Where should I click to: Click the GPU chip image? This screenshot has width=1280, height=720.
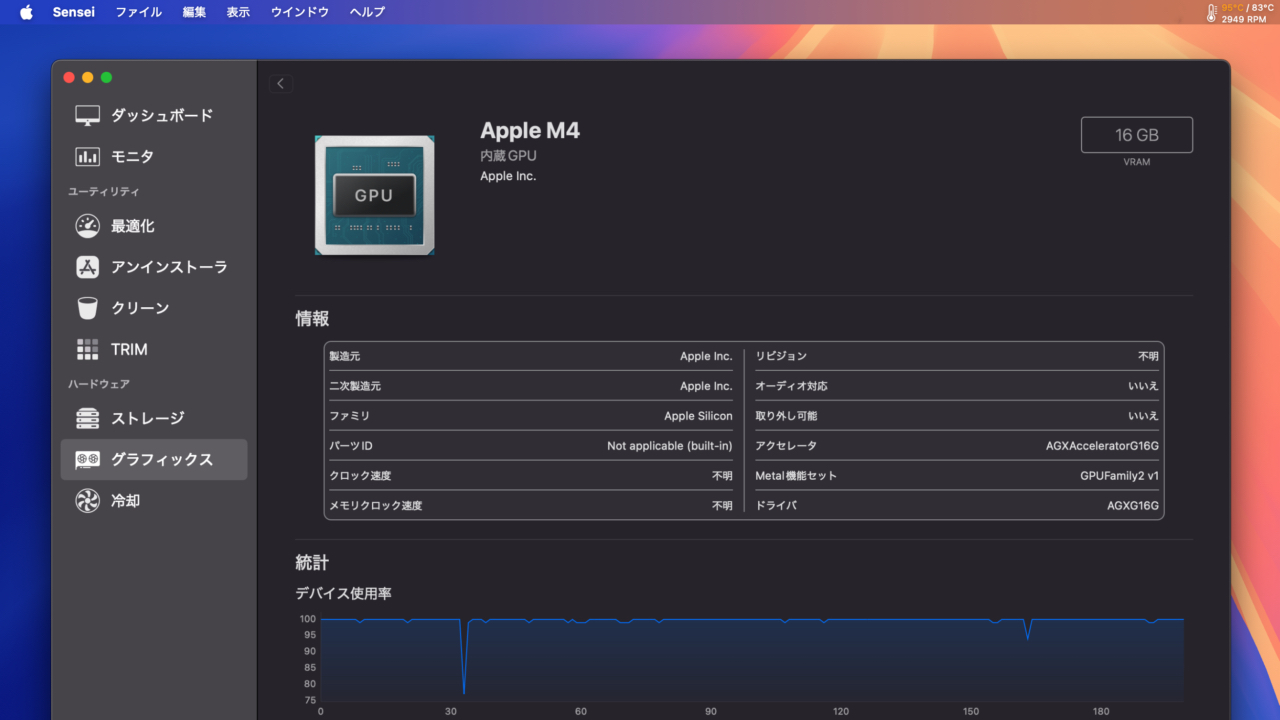coord(374,195)
